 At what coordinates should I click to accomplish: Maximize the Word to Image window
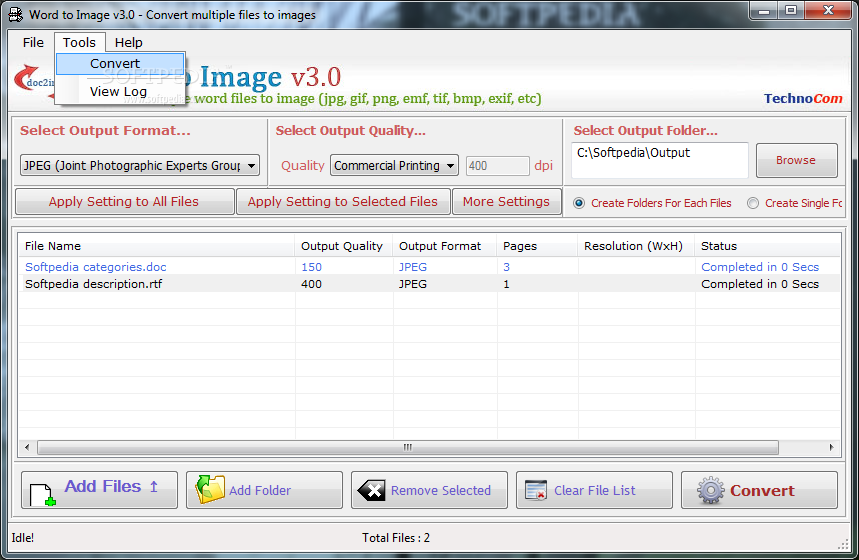[x=791, y=11]
